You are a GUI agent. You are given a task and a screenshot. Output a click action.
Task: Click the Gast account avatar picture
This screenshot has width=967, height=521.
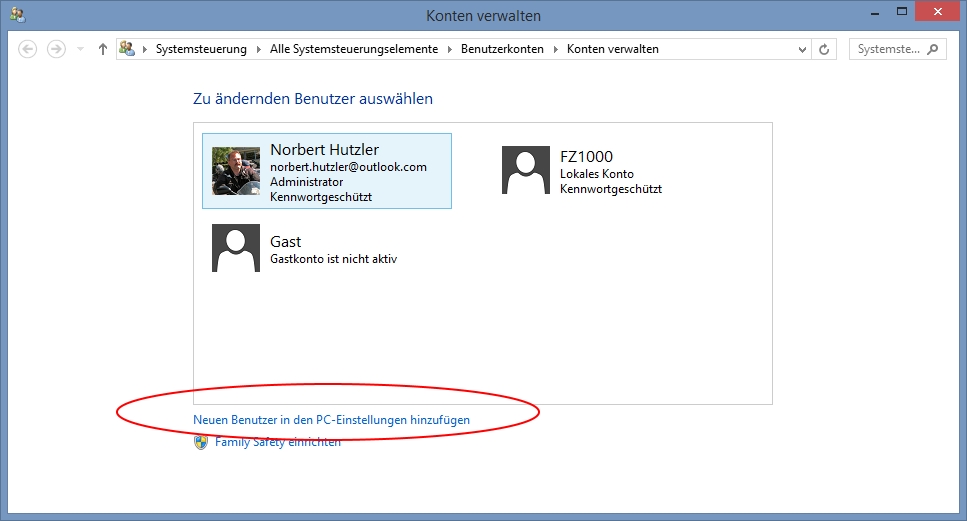point(236,248)
